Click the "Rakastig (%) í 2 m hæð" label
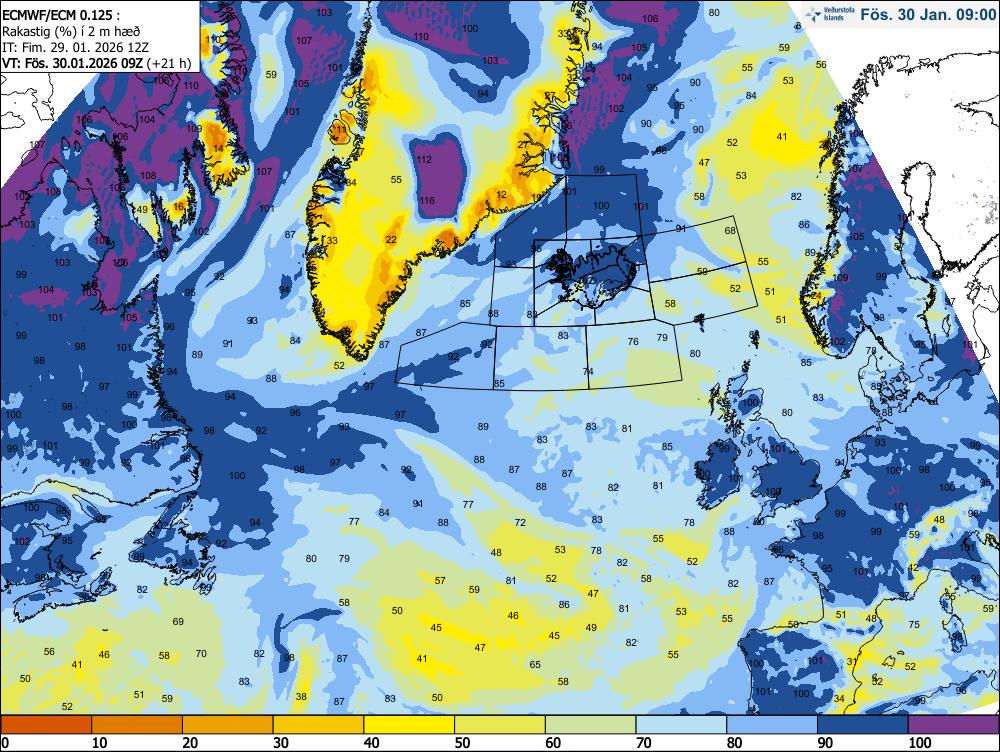The height and width of the screenshot is (752, 1000). (x=71, y=31)
